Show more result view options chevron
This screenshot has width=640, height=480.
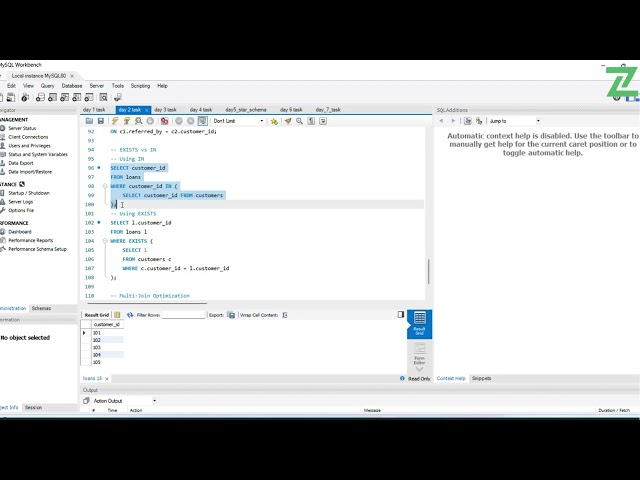click(419, 369)
